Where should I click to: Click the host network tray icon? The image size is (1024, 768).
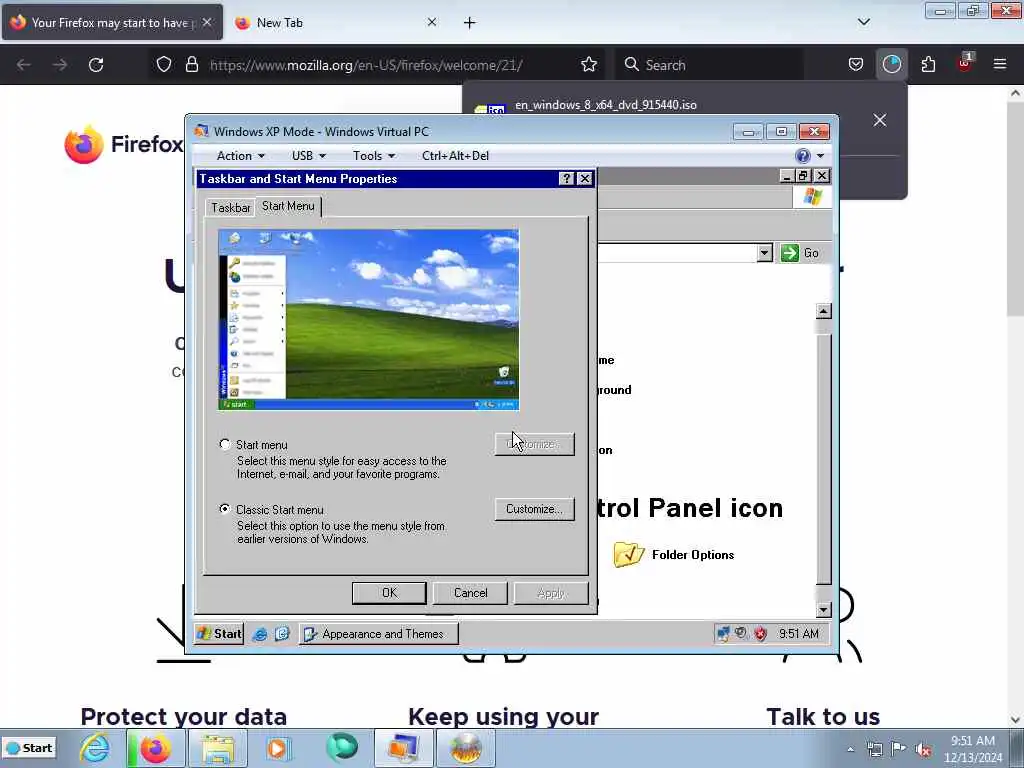point(874,749)
